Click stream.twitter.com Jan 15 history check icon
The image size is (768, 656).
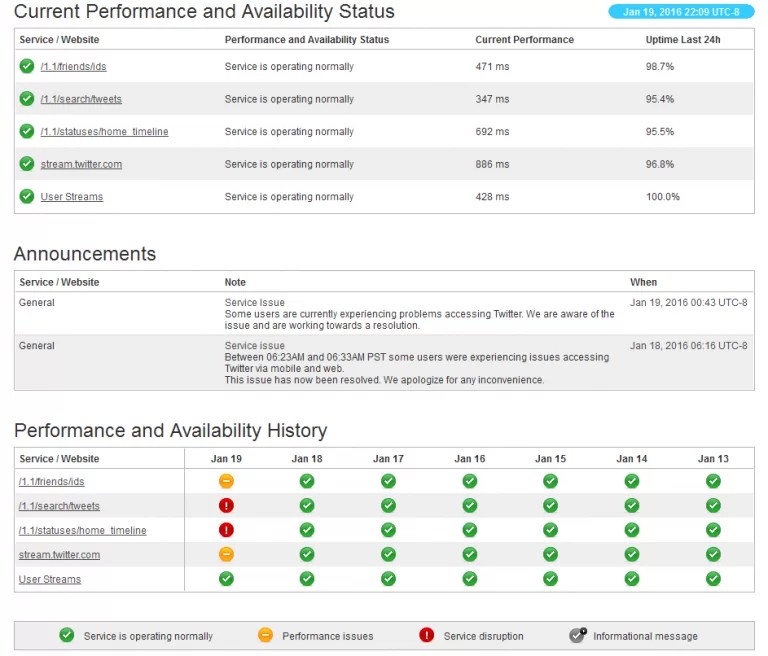tap(551, 555)
